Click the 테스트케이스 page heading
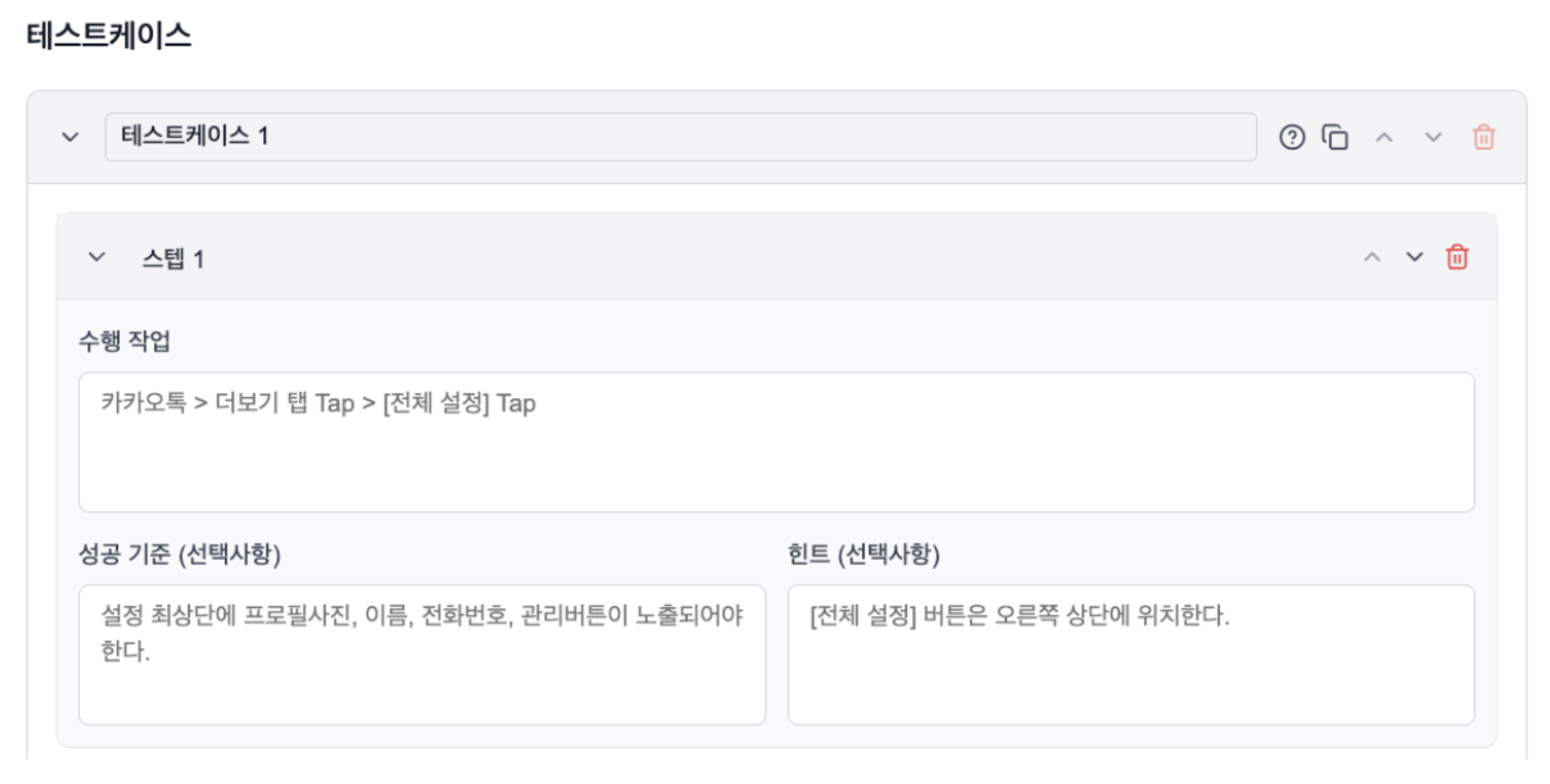 [109, 35]
